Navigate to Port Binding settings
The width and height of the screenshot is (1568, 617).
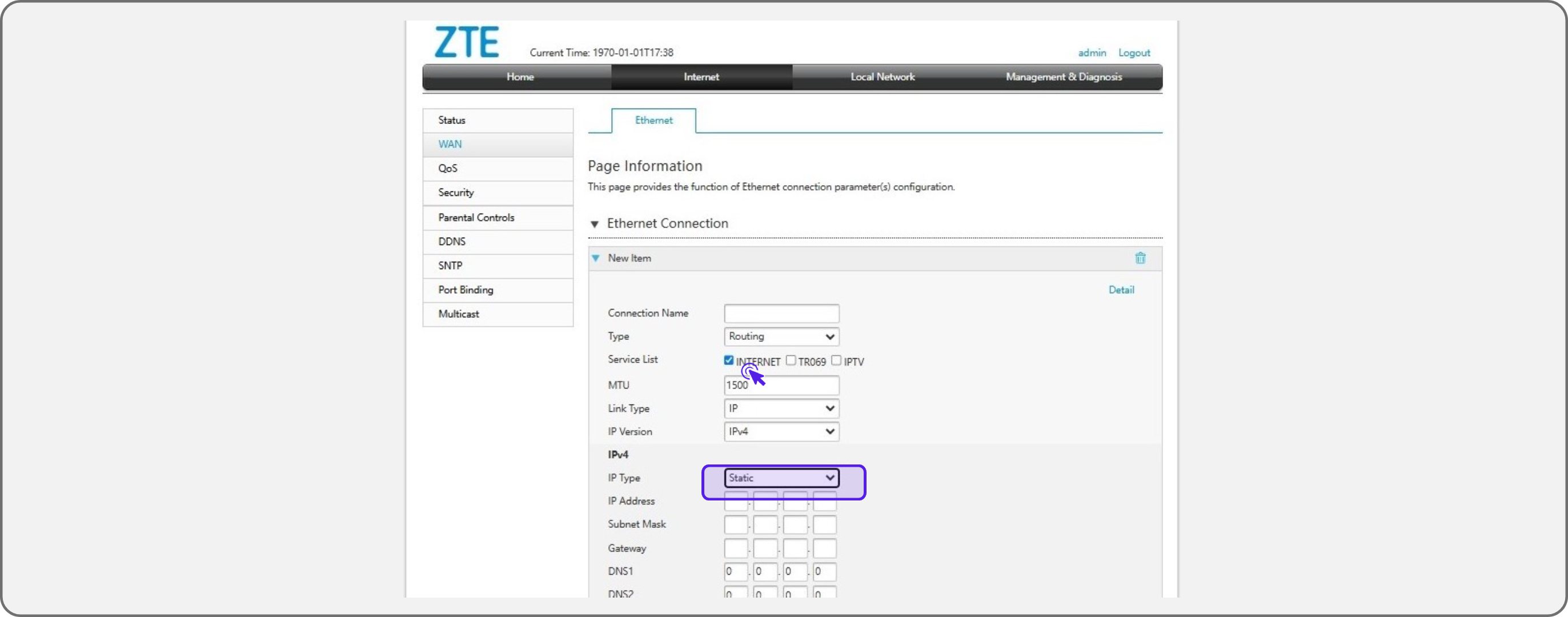(465, 290)
